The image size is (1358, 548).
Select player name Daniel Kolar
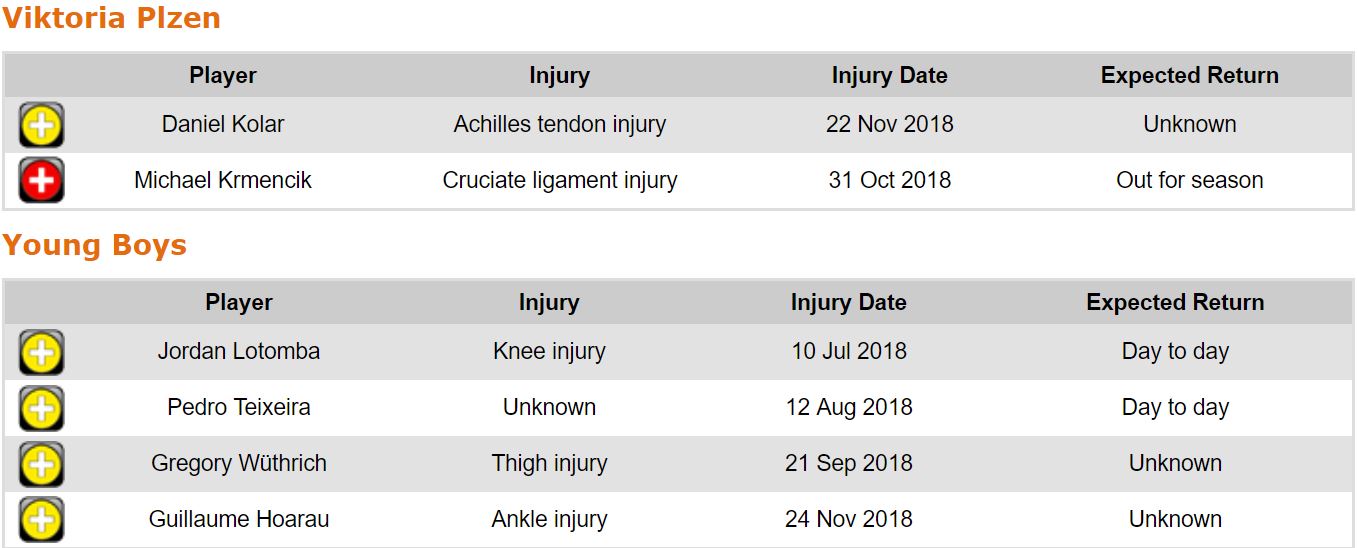(223, 125)
